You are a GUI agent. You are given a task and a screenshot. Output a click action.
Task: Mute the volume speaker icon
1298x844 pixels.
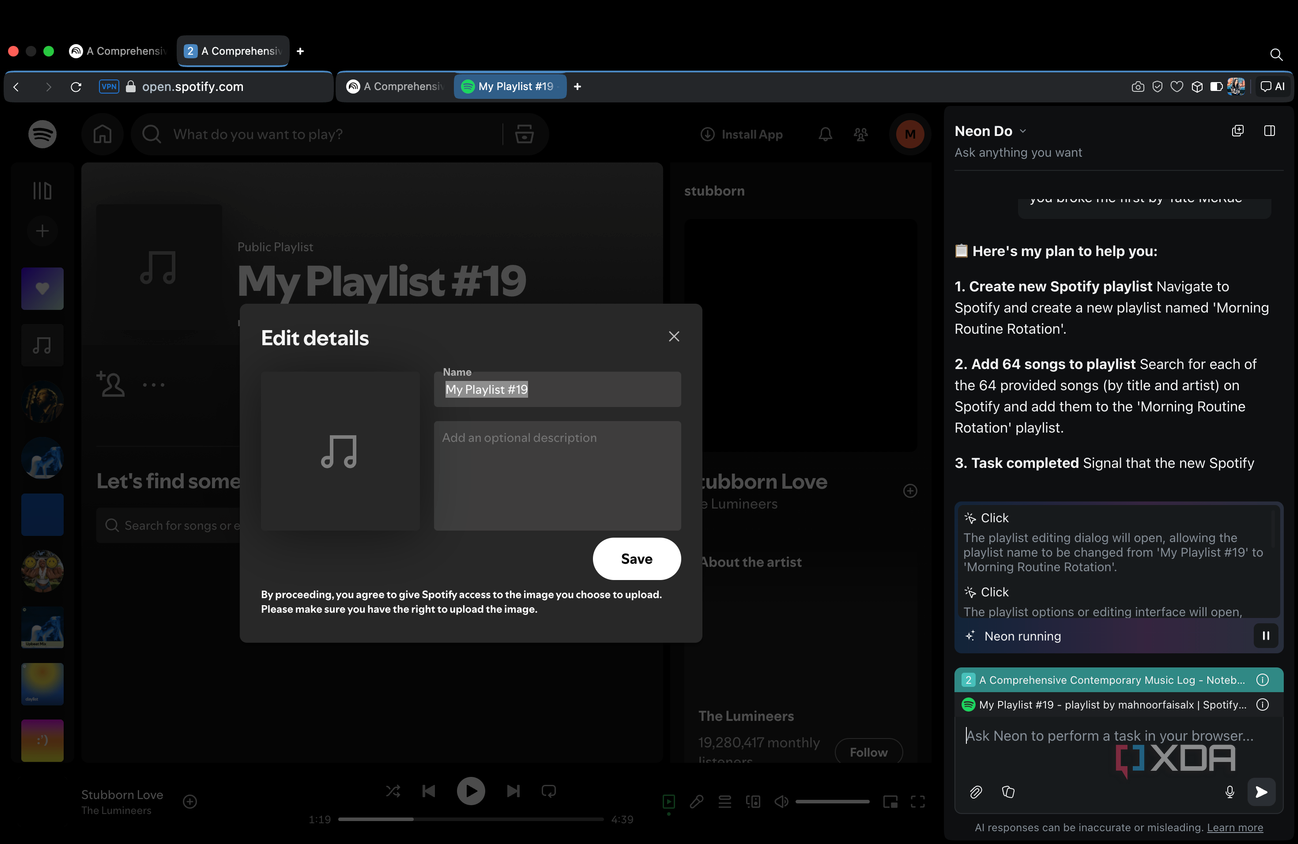tap(781, 801)
